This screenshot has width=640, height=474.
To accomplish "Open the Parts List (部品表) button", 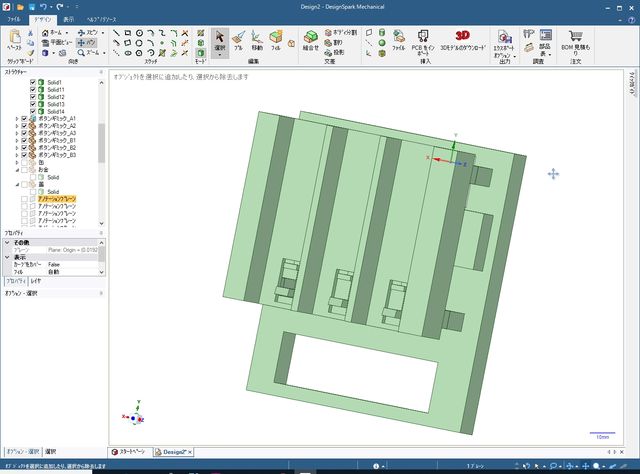I will pos(545,42).
